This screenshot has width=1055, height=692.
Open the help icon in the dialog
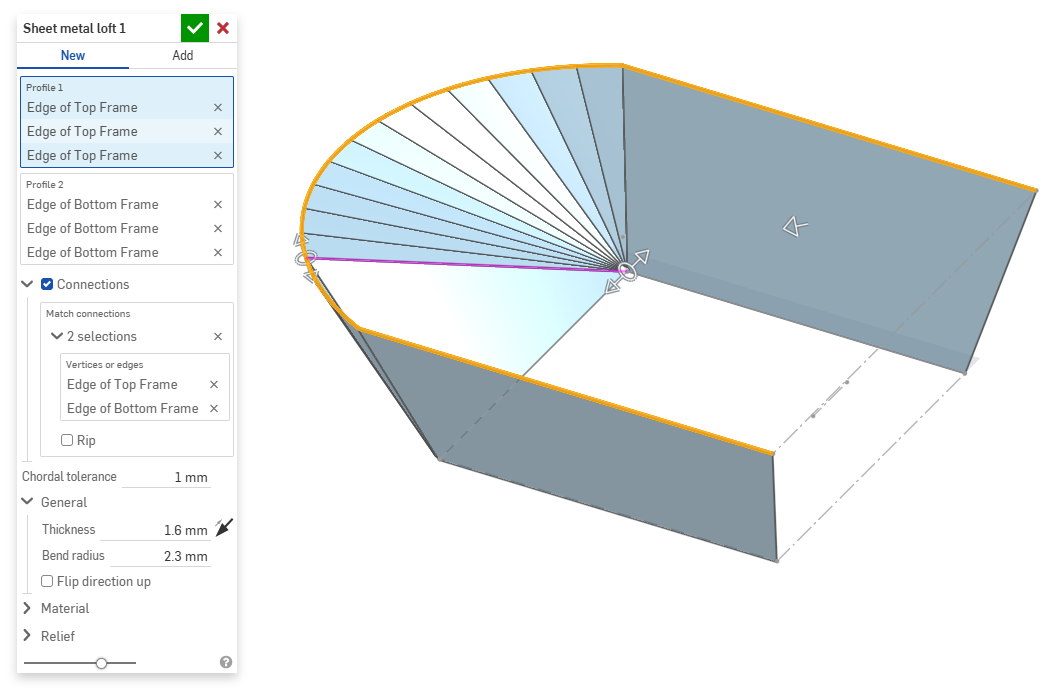coord(226,662)
